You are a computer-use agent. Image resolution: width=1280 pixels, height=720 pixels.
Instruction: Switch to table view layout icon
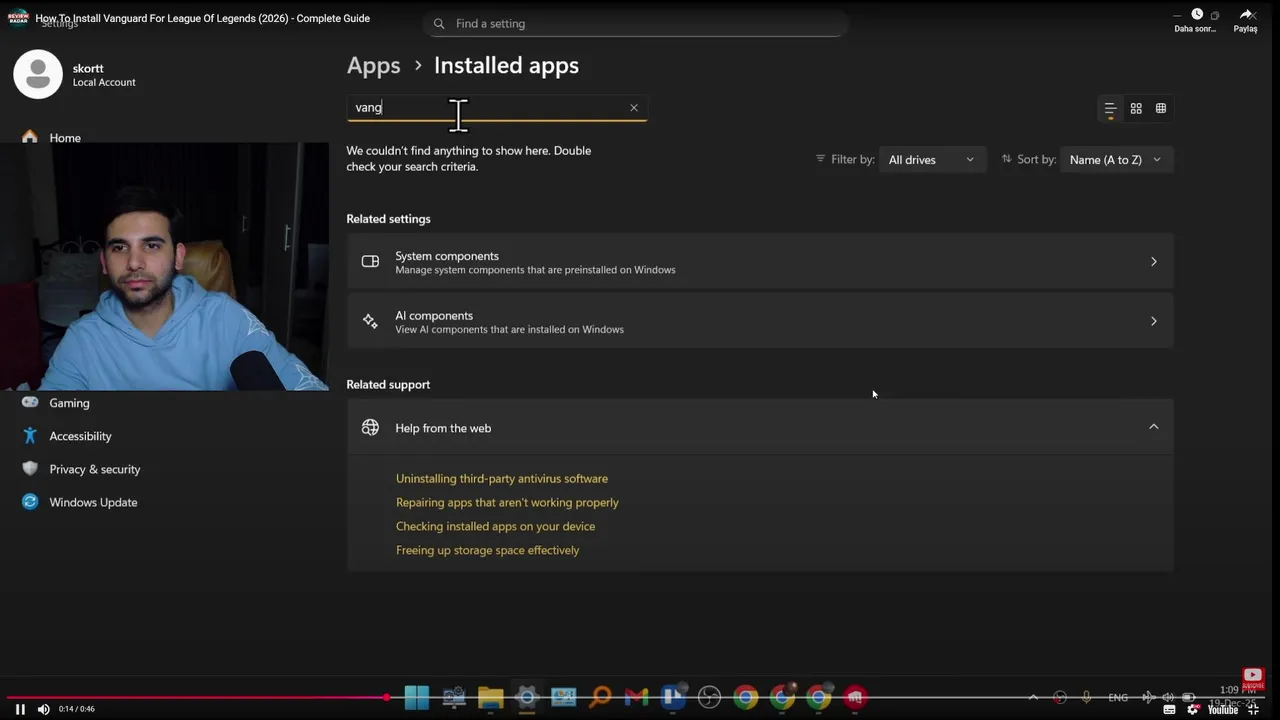[1161, 108]
